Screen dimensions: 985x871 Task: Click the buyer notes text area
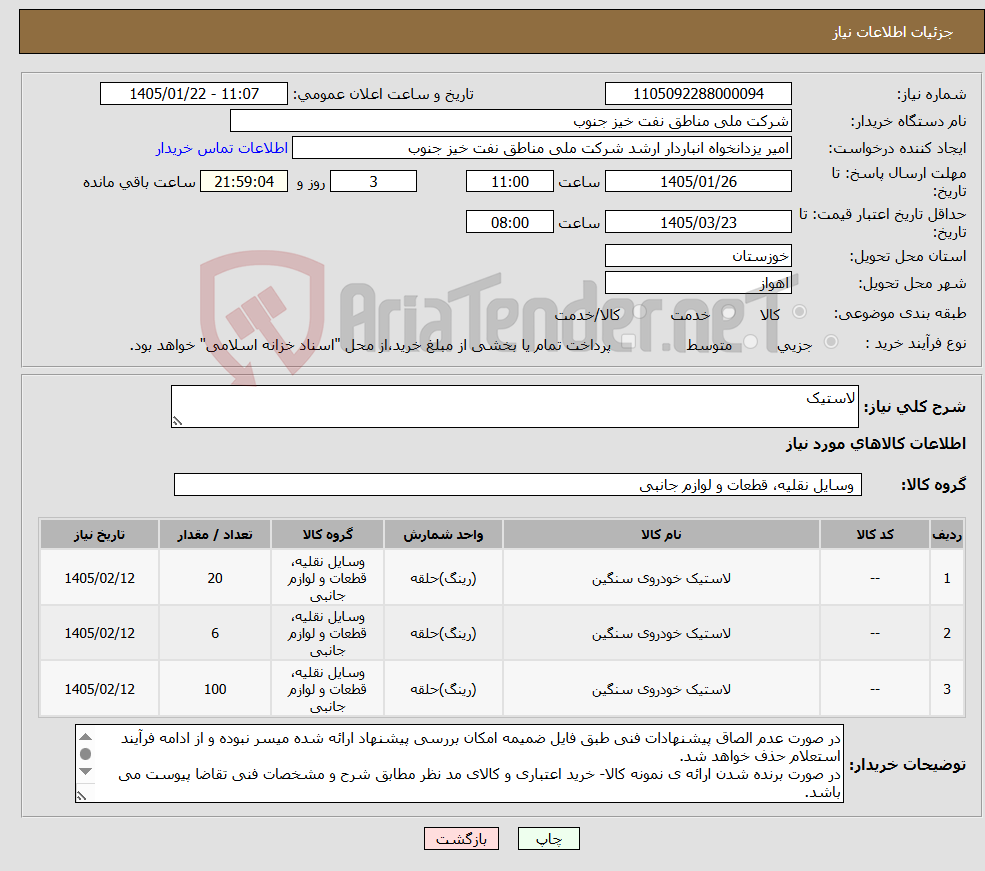pyautogui.click(x=459, y=763)
